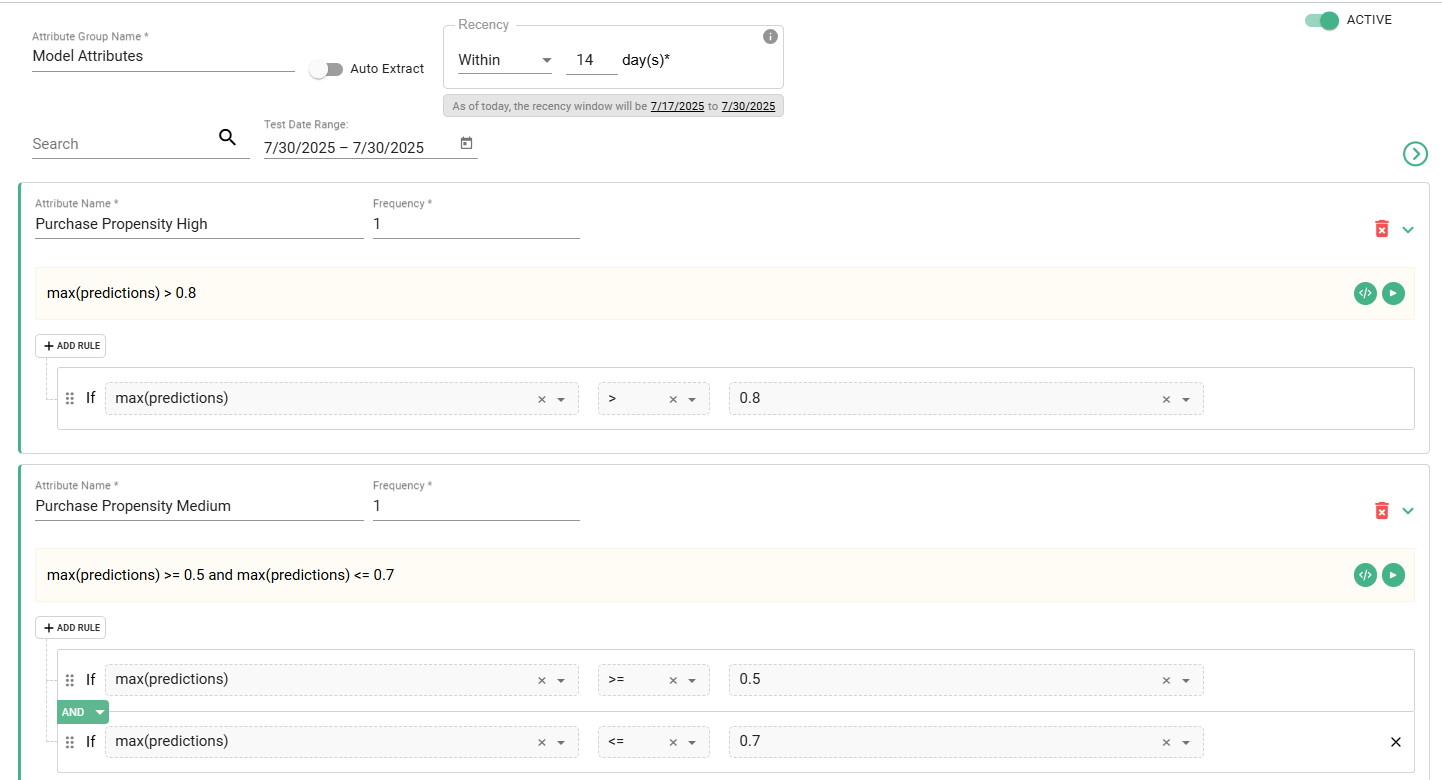Collapse the Purchase Propensity High card
The width and height of the screenshot is (1442, 780).
pyautogui.click(x=1408, y=229)
